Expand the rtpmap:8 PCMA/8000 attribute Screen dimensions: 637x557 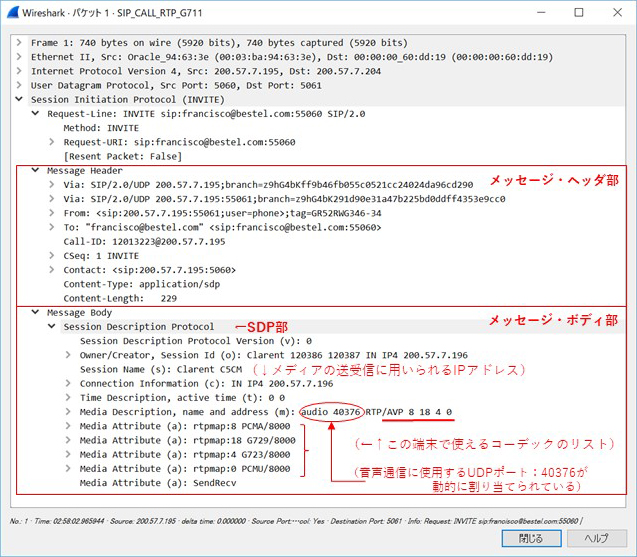point(68,426)
